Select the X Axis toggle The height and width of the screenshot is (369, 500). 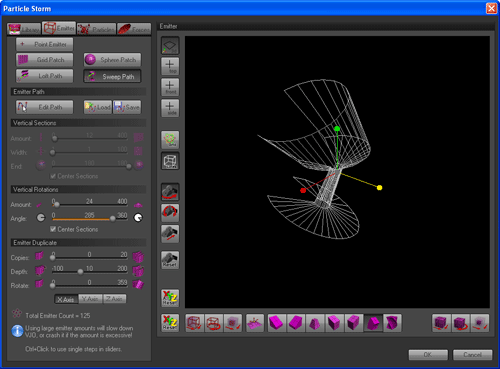(66, 299)
